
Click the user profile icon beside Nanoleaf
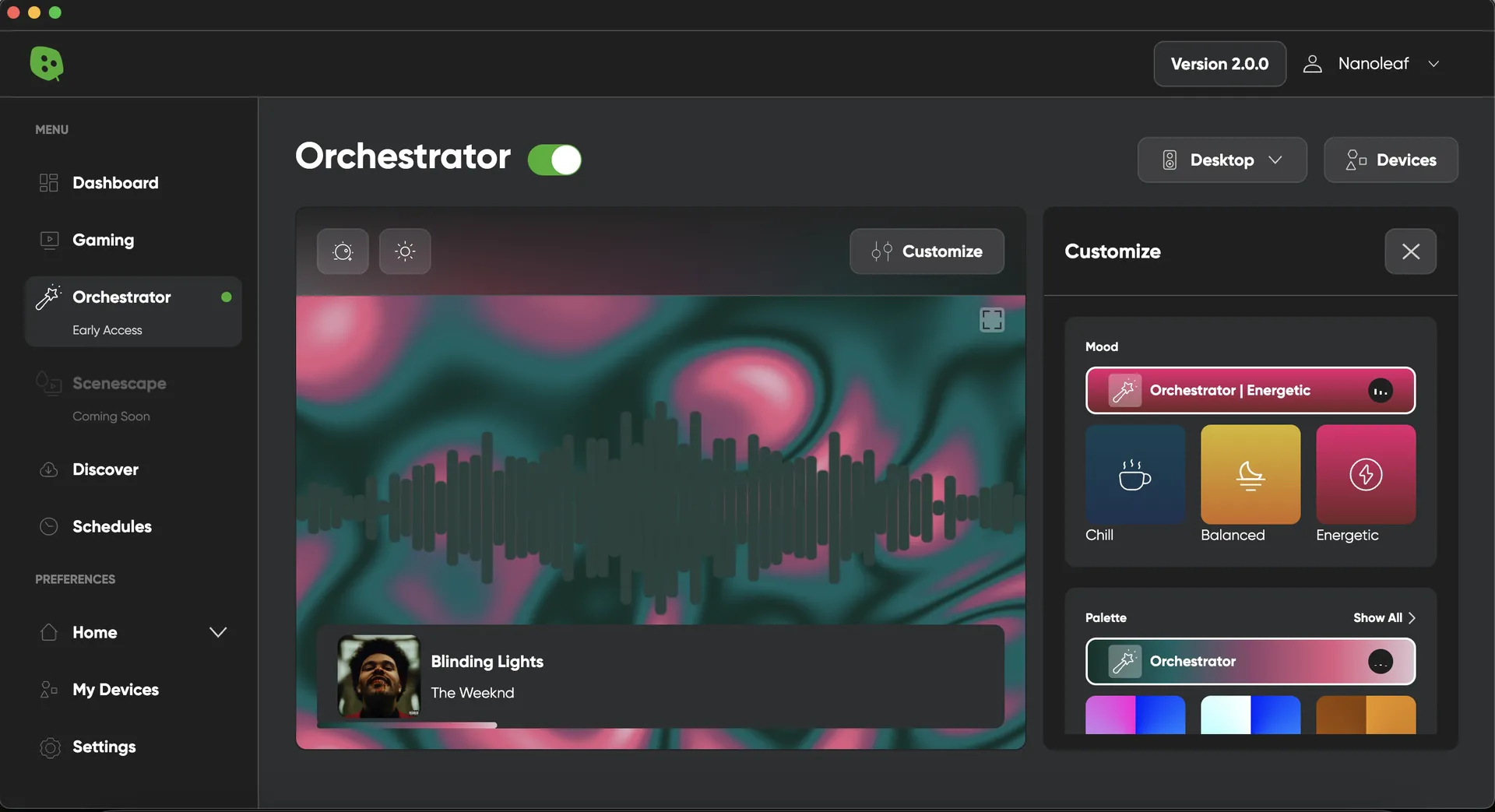coord(1312,64)
